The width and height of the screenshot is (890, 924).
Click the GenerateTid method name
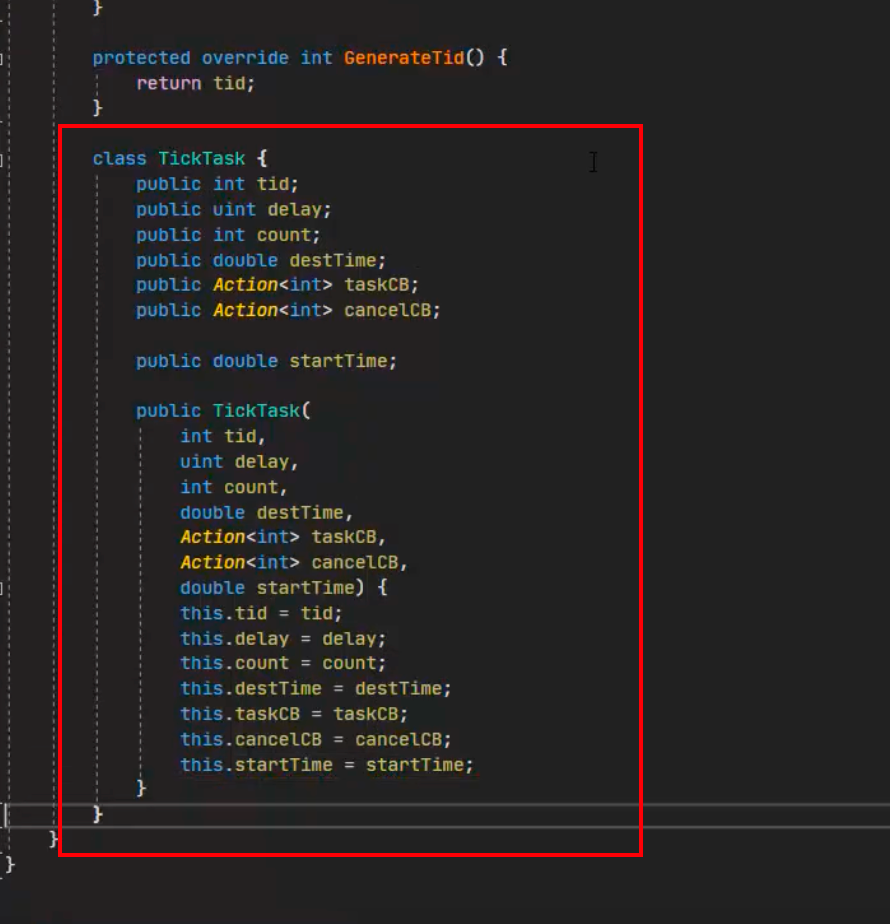click(x=404, y=58)
